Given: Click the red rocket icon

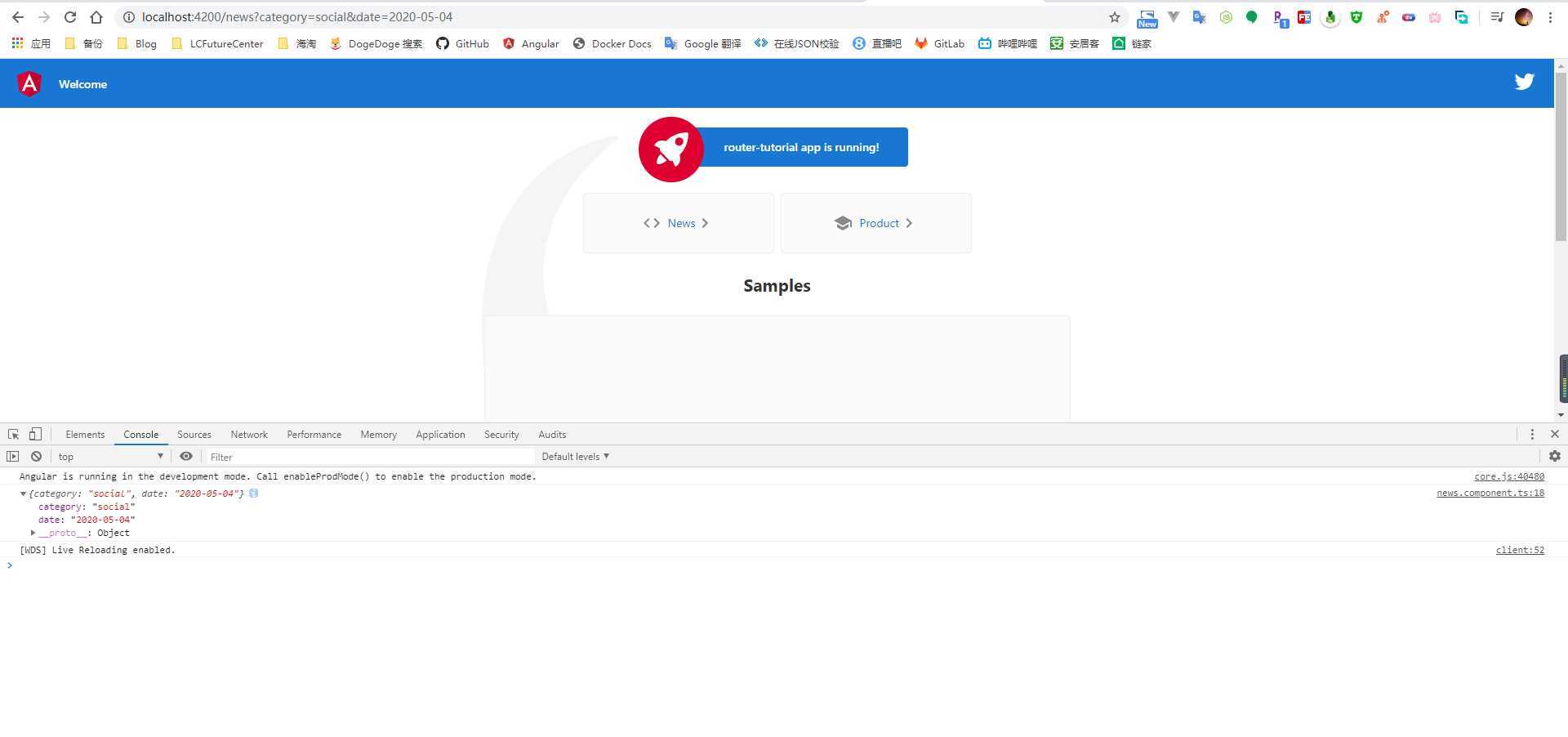Looking at the screenshot, I should pyautogui.click(x=671, y=150).
